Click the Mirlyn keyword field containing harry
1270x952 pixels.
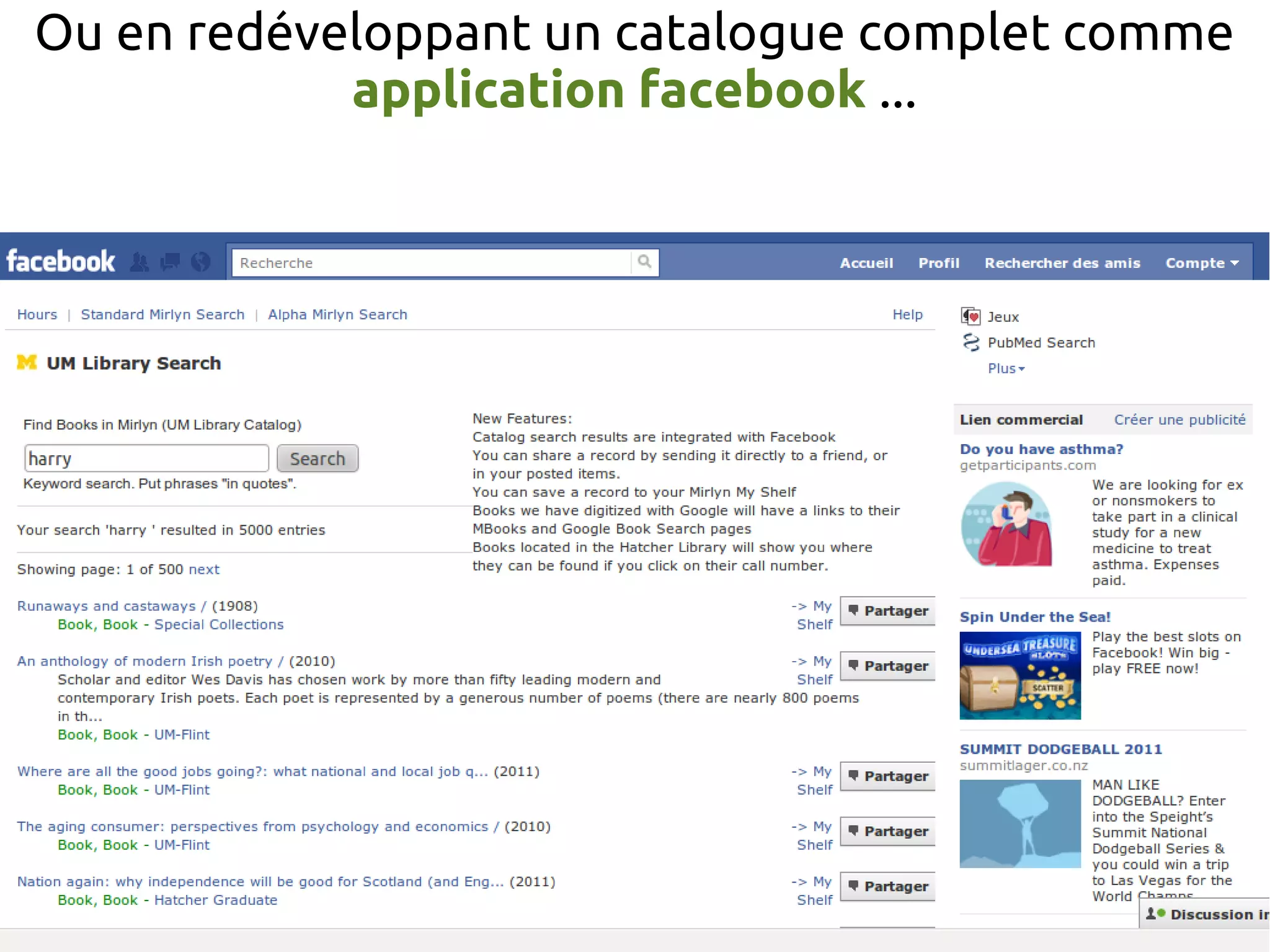147,458
